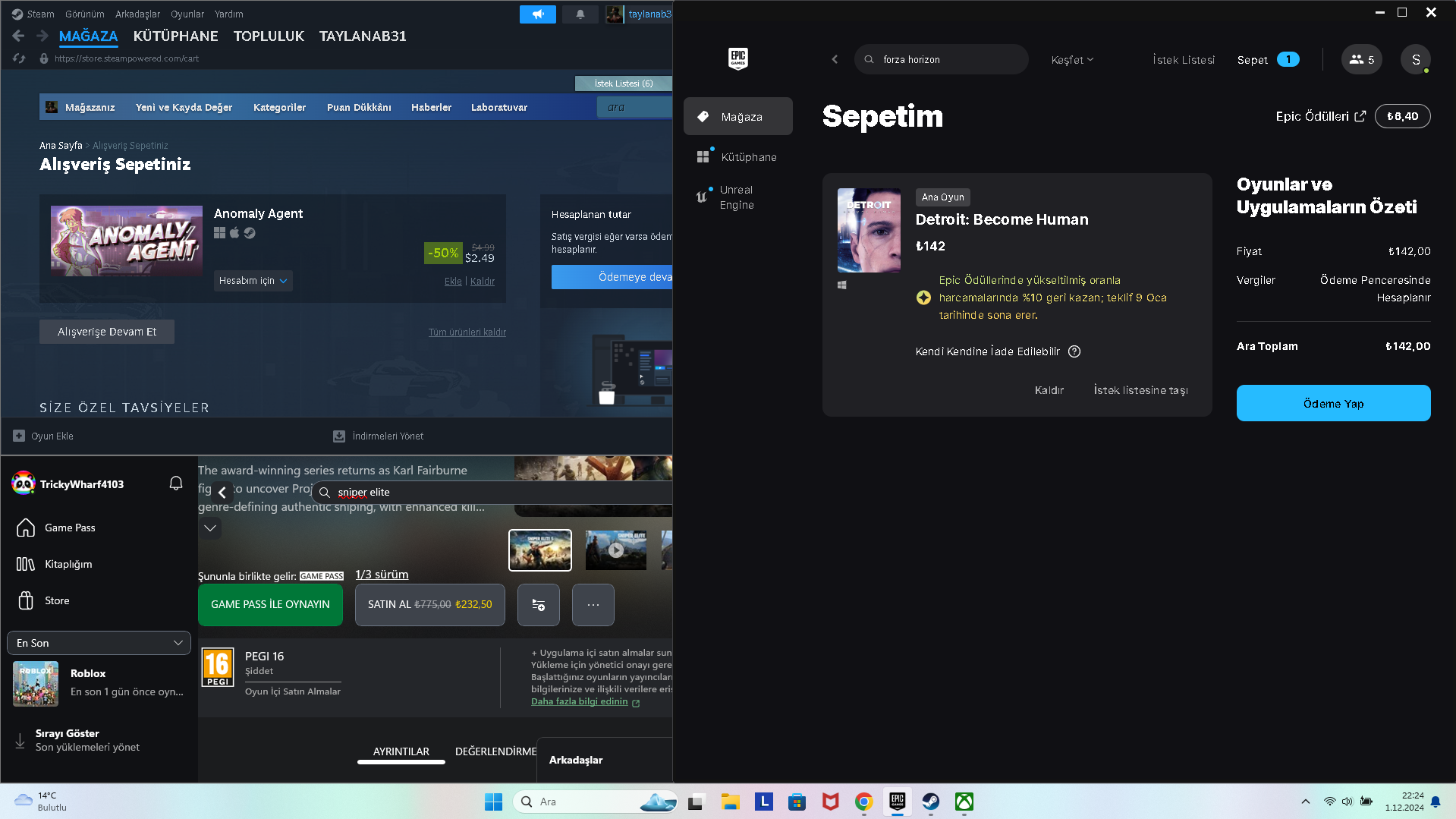Viewport: 1456px width, 819px height.
Task: Open Epic profile avatar S
Action: (1416, 59)
